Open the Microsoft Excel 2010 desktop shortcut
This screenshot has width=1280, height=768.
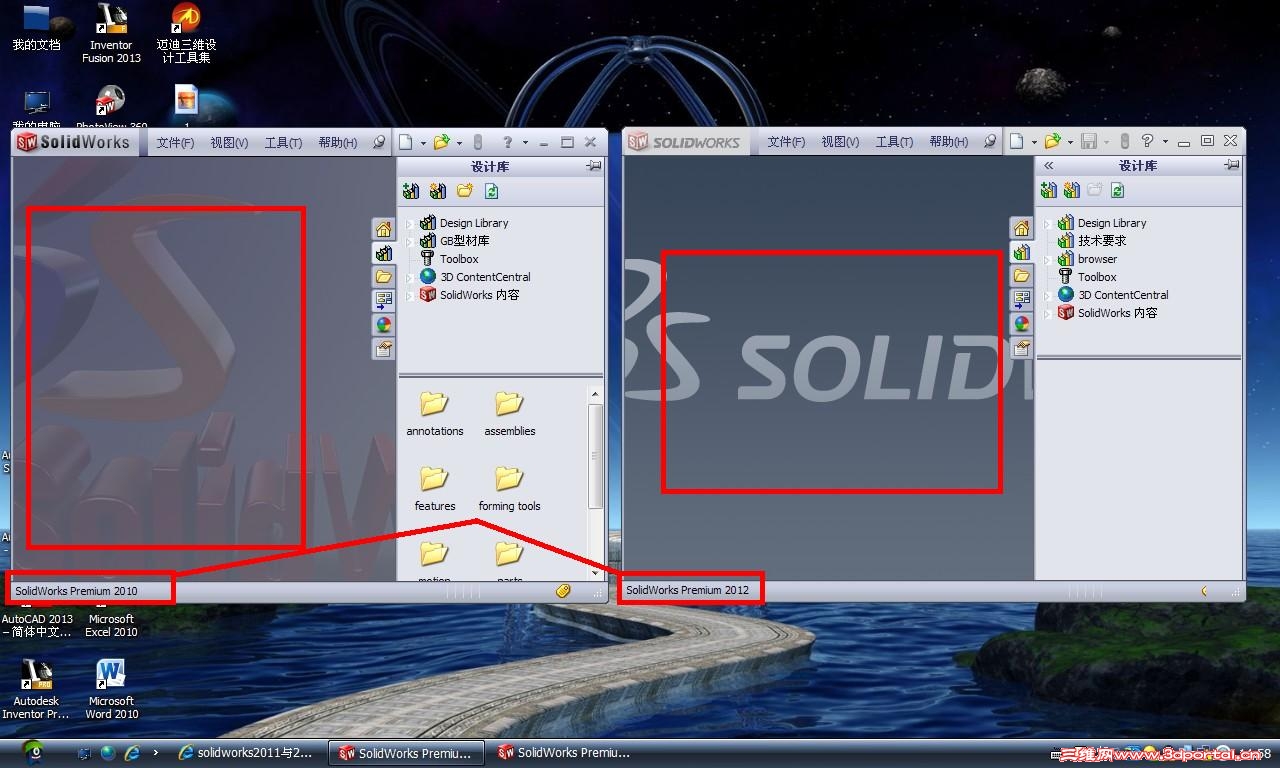[x=111, y=625]
